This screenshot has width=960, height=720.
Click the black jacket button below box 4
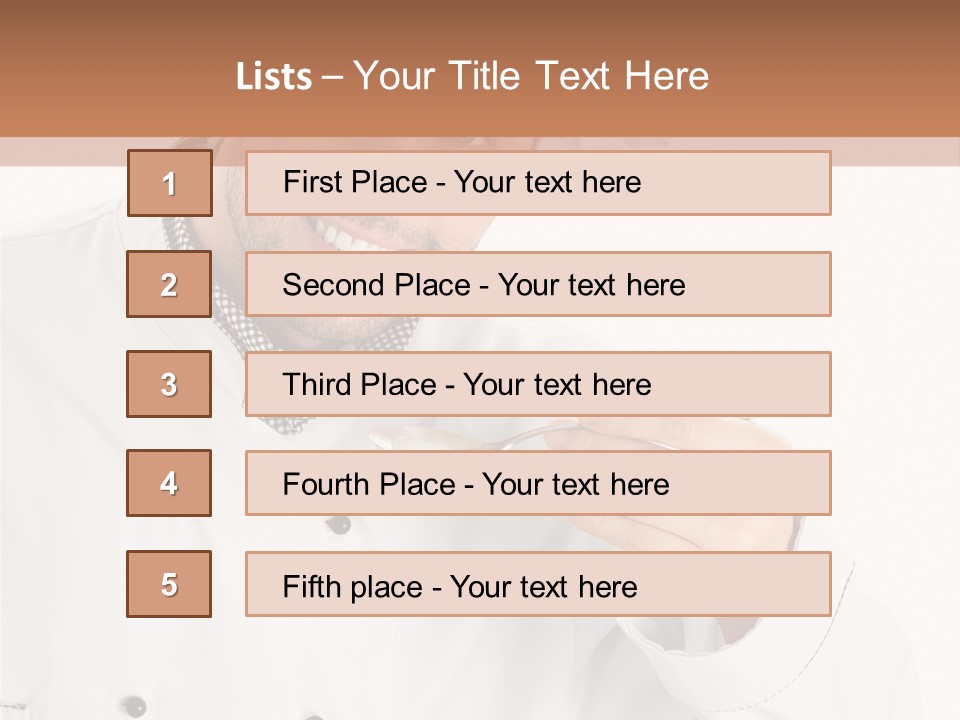(340, 524)
